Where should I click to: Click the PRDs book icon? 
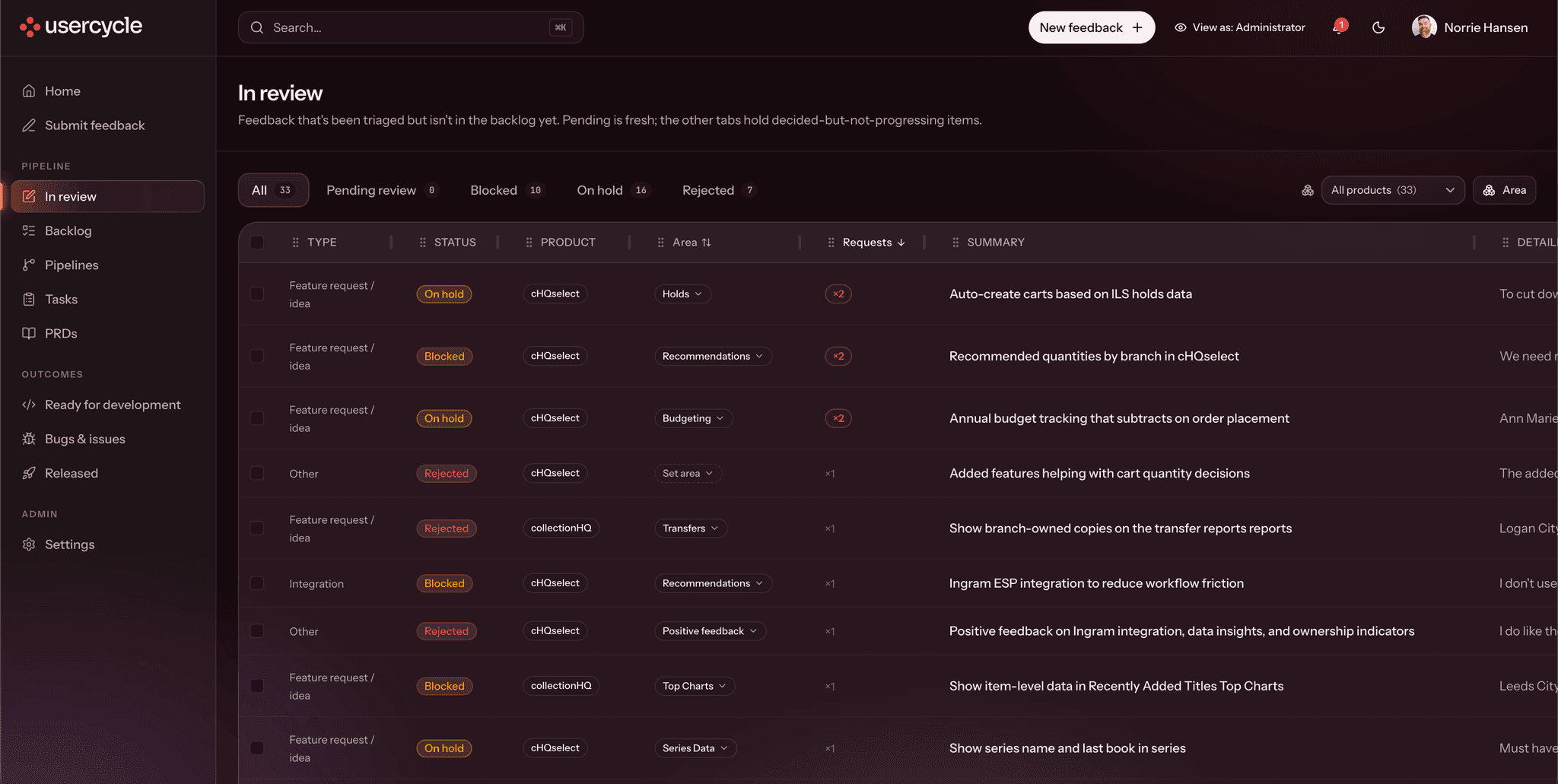[29, 333]
